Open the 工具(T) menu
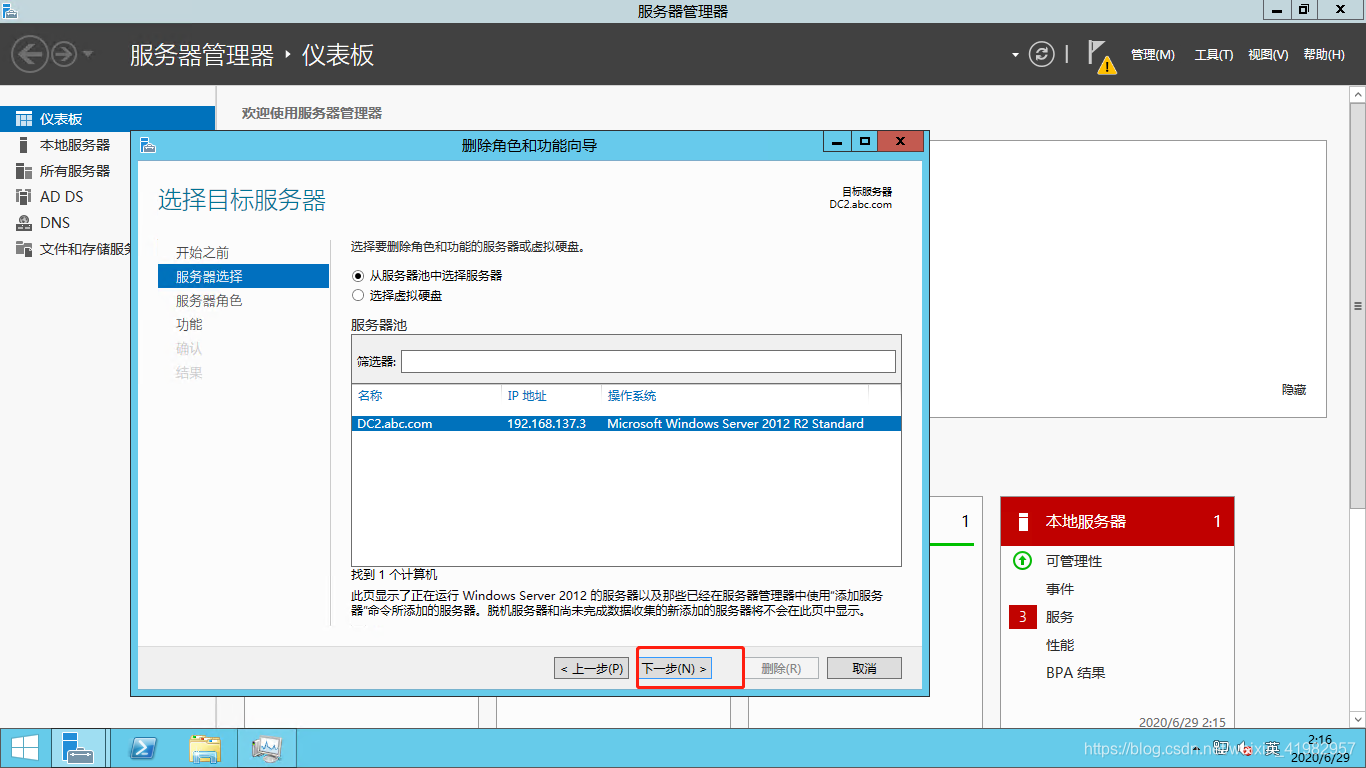 1214,55
